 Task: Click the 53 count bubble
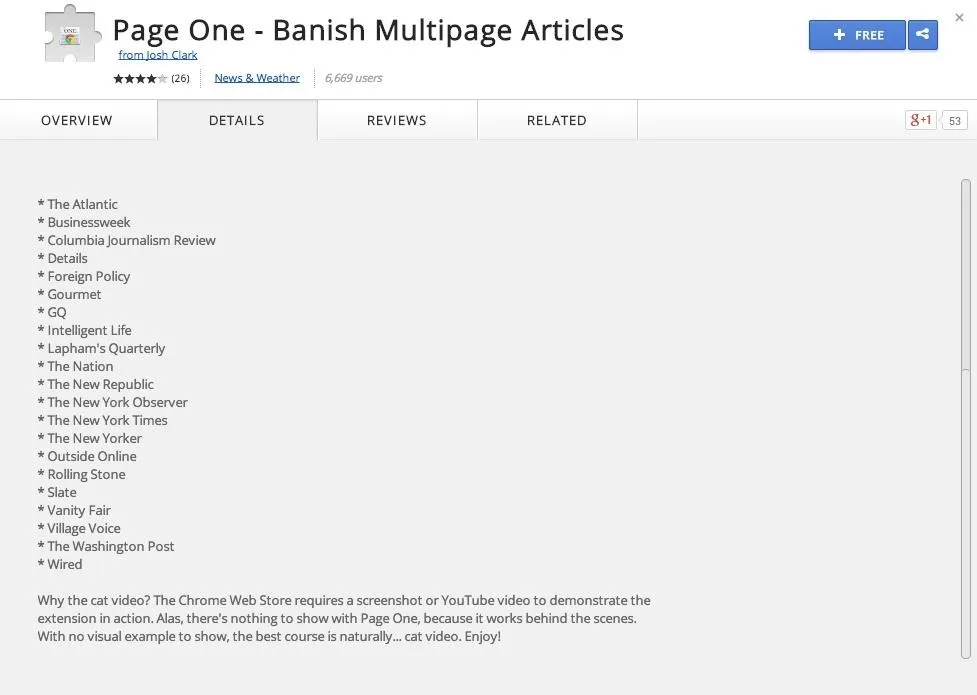coord(955,120)
